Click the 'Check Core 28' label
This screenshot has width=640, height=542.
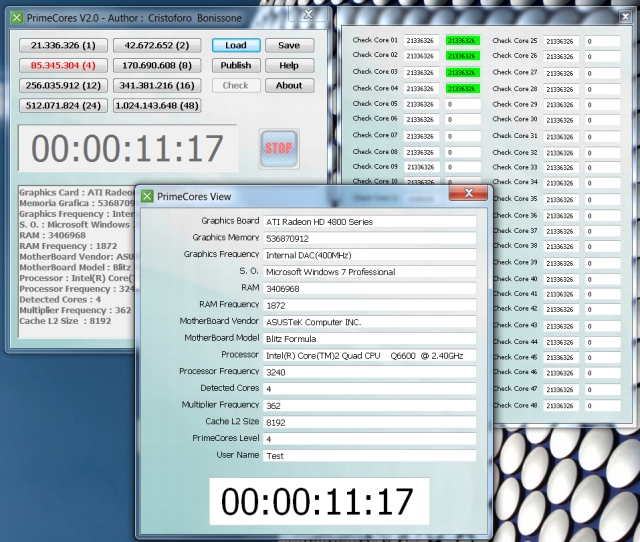point(515,89)
